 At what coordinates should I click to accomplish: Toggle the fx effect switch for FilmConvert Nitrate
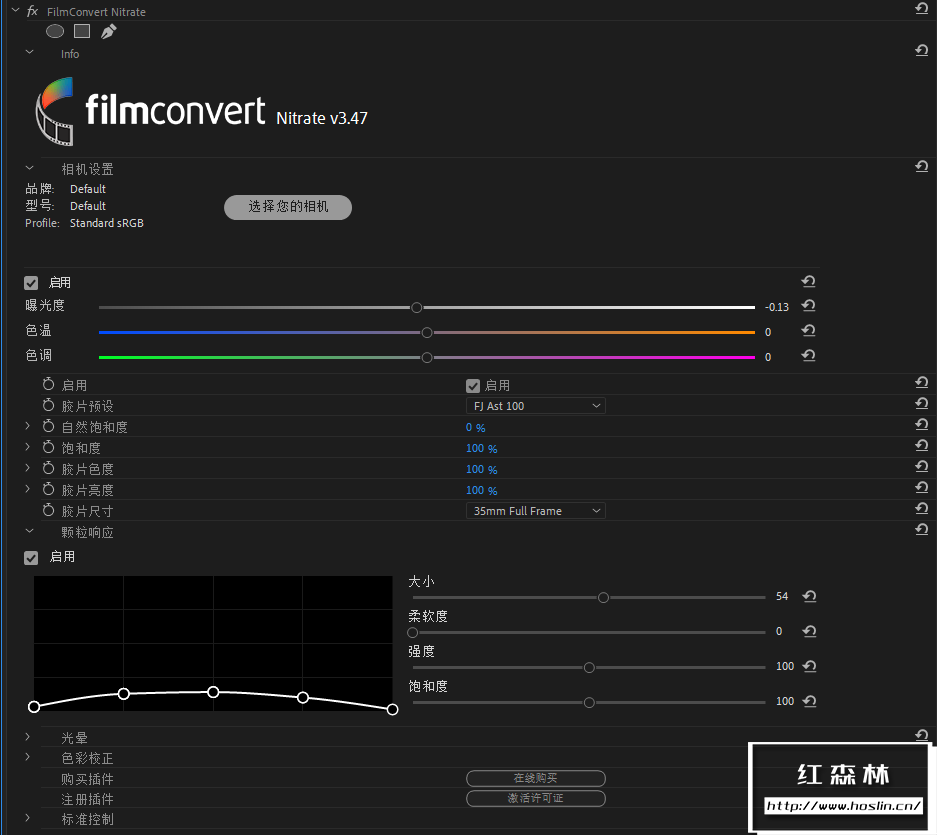(33, 11)
